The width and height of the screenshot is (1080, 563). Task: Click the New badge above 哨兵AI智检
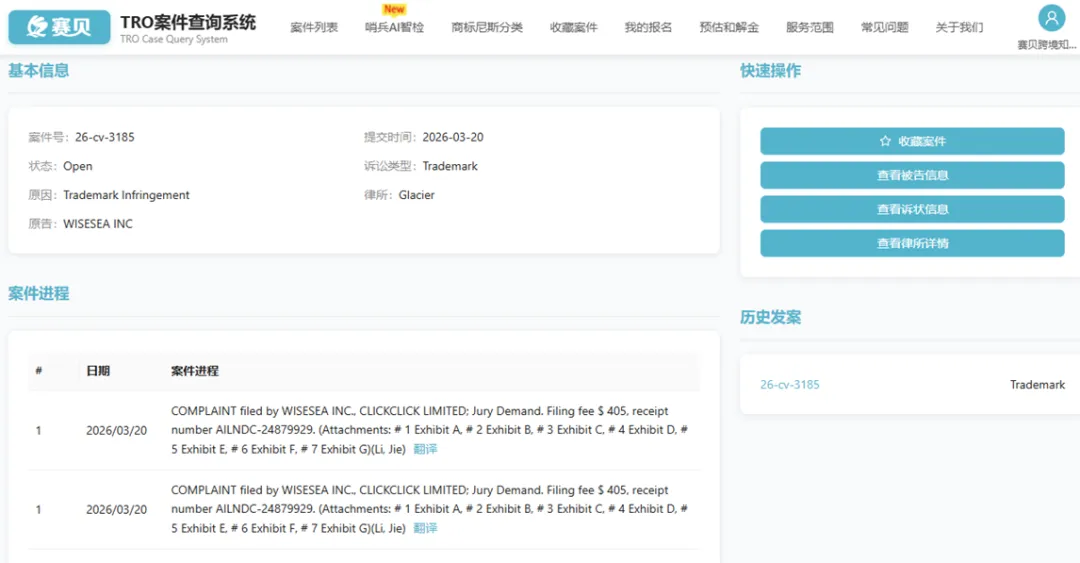[395, 9]
